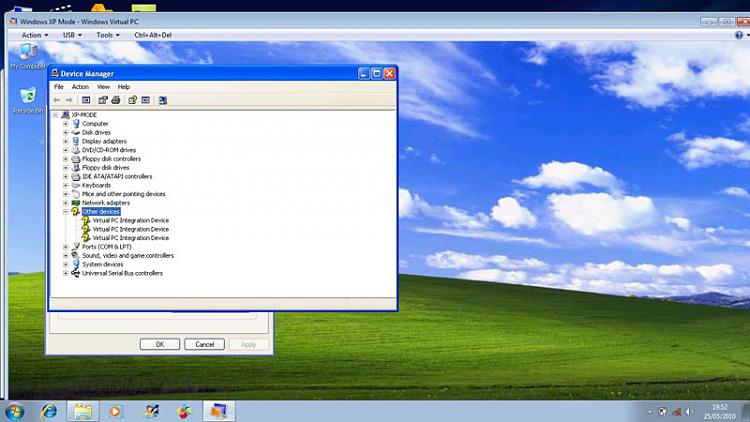Open Properties via the toolbar icon
The image size is (750, 422).
coord(102,100)
